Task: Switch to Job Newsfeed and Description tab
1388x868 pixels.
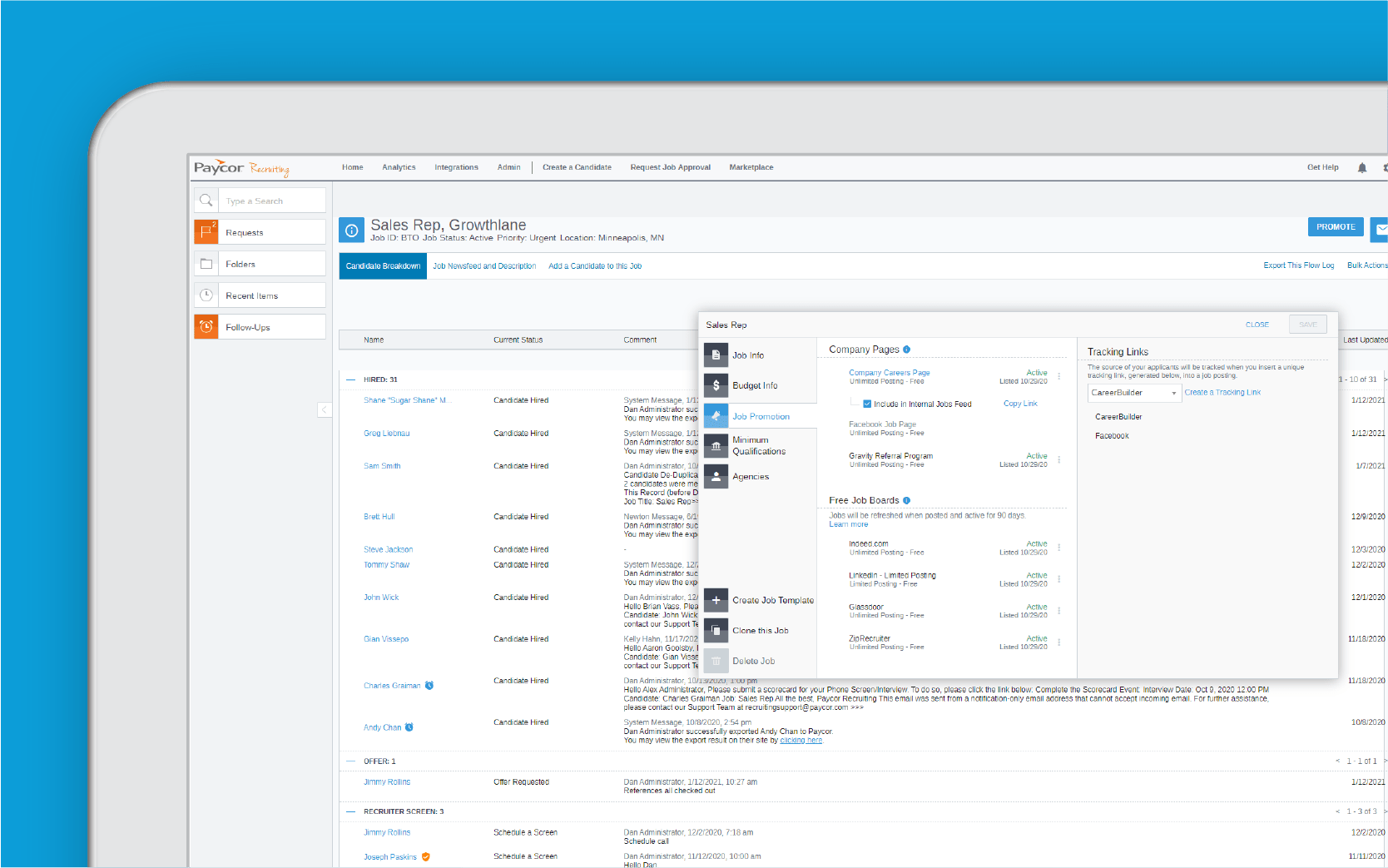Action: (x=484, y=266)
